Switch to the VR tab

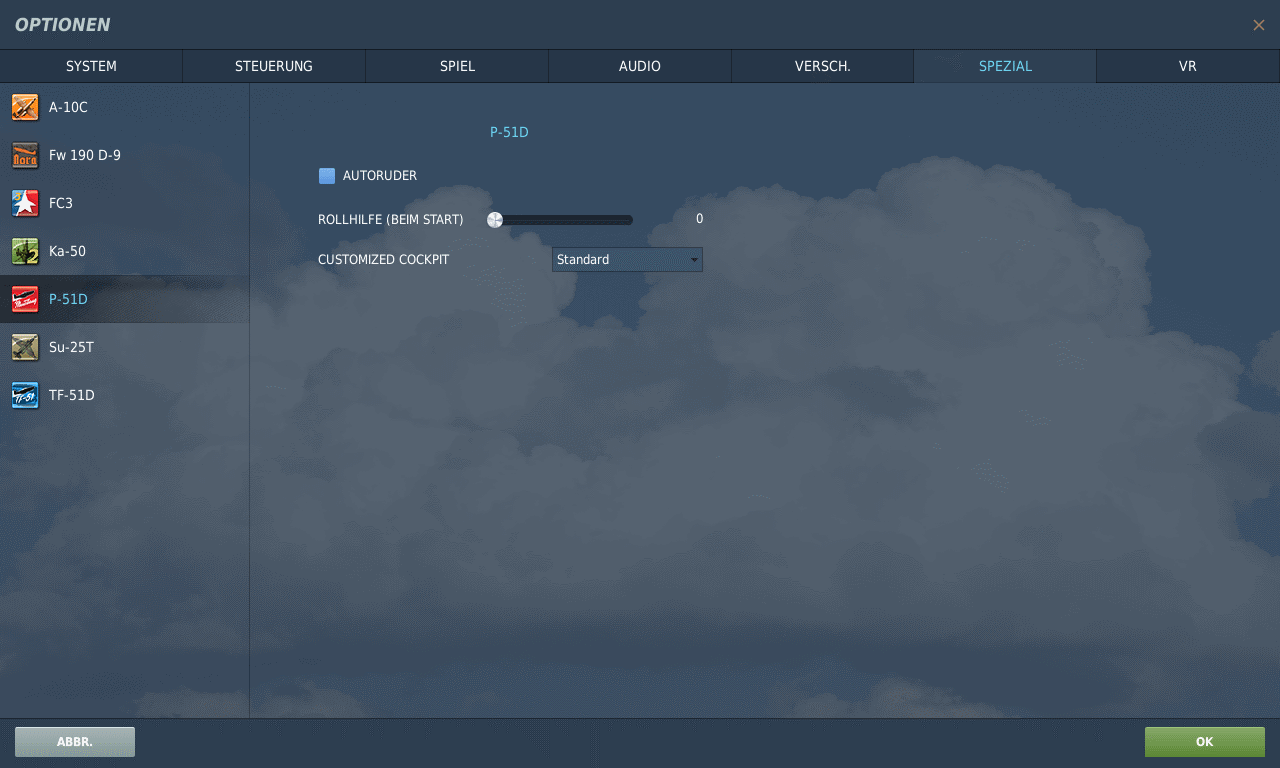1187,66
